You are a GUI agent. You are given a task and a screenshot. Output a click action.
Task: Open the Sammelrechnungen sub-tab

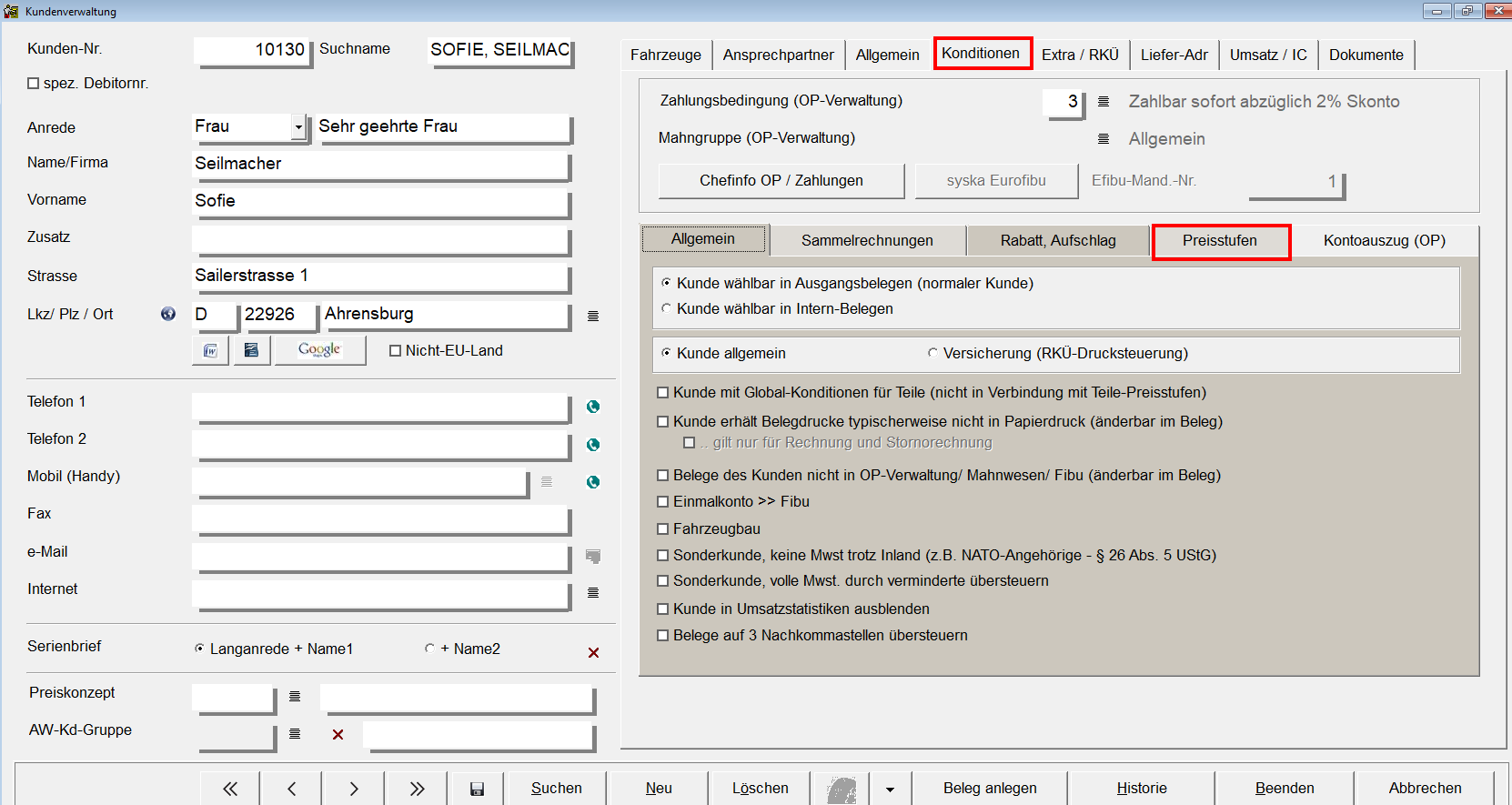[x=868, y=241]
